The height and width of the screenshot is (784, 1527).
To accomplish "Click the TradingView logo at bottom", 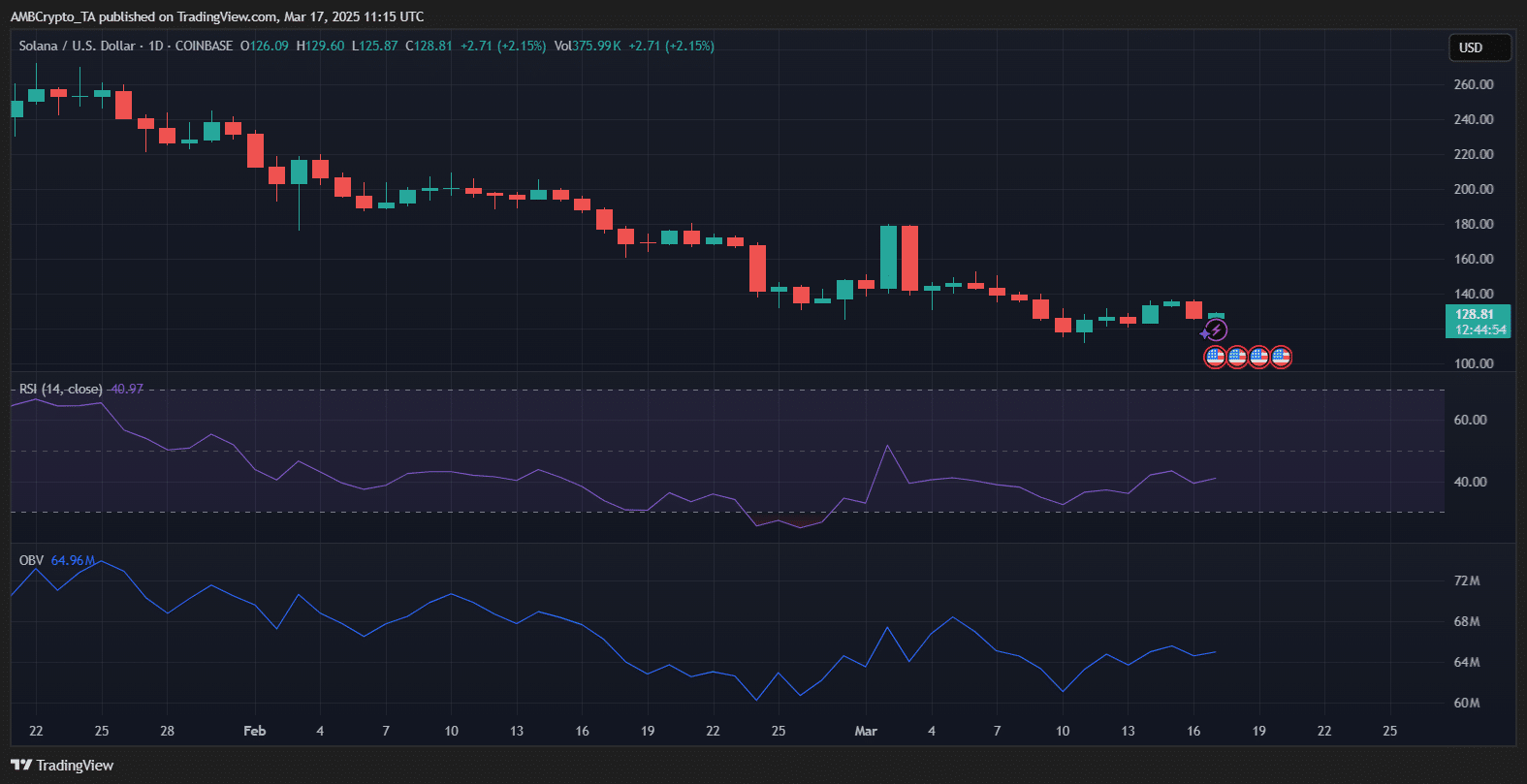I will pyautogui.click(x=62, y=766).
